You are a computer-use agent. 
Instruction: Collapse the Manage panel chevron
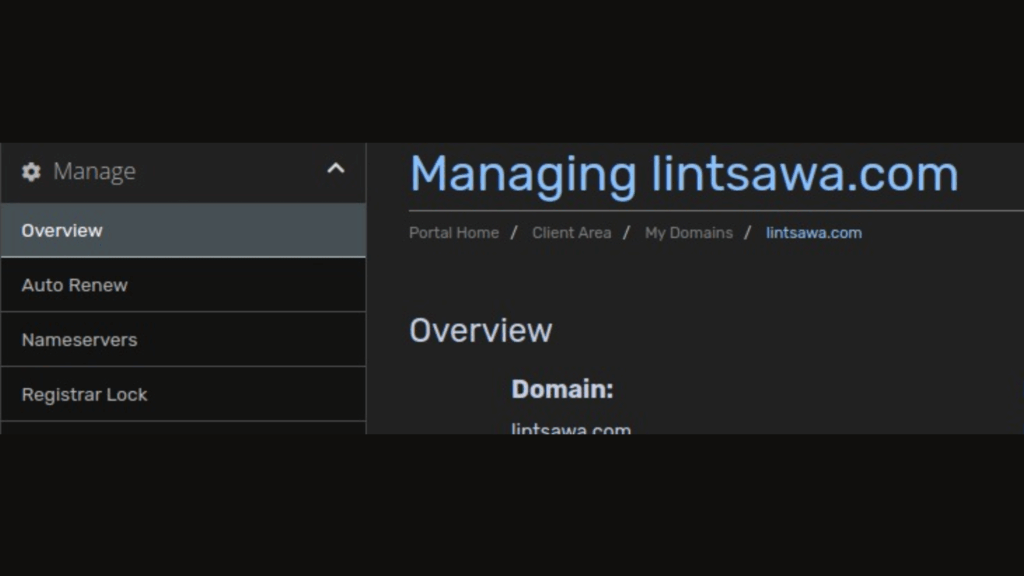coord(336,169)
